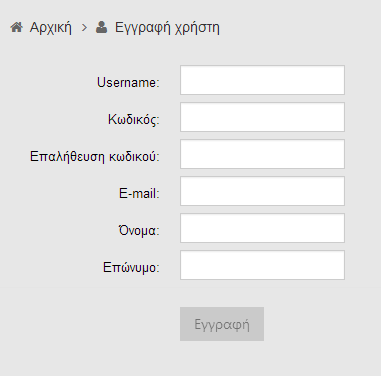Submit the registration form with Εγγραφή

tap(222, 324)
